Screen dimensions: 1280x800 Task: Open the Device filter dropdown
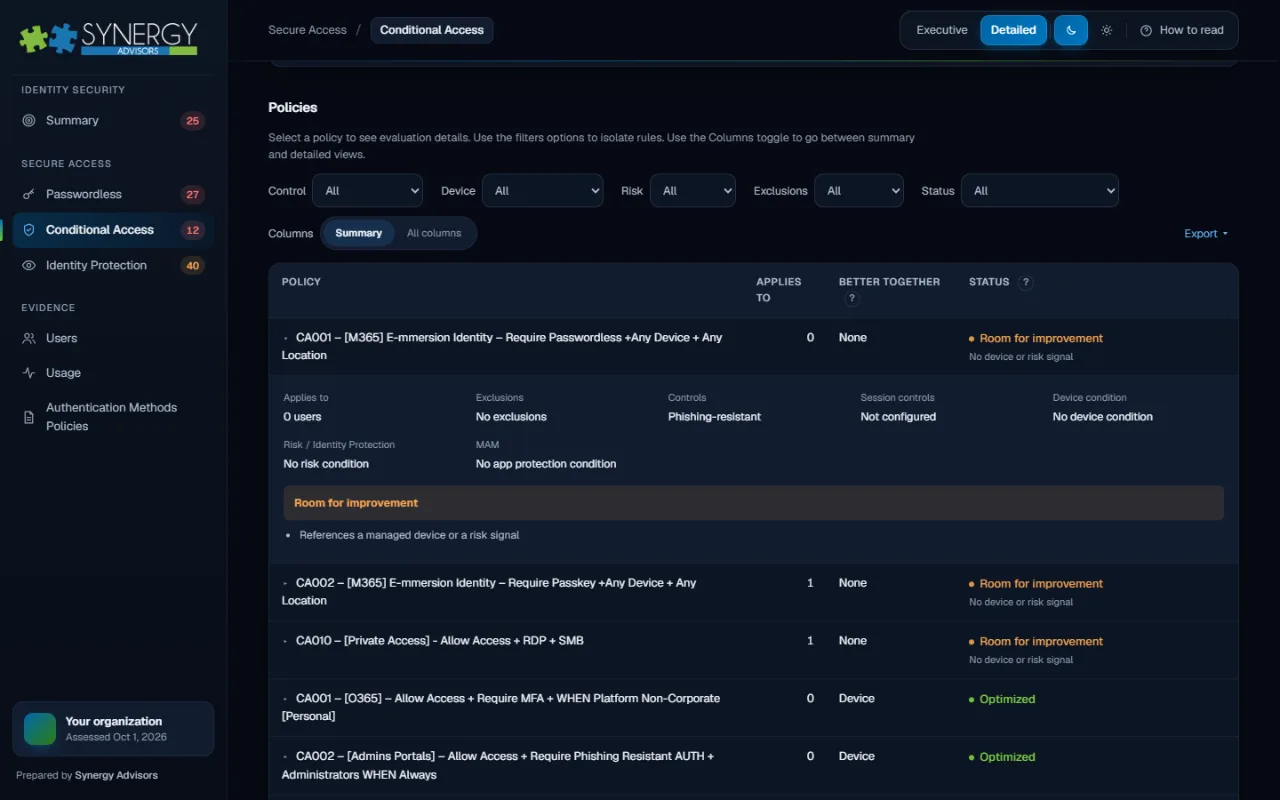(x=543, y=191)
